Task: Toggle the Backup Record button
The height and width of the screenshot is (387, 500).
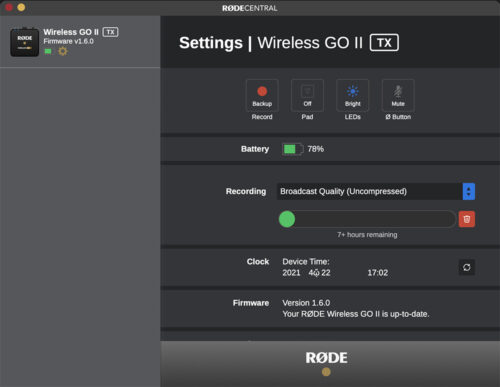Action: click(262, 96)
